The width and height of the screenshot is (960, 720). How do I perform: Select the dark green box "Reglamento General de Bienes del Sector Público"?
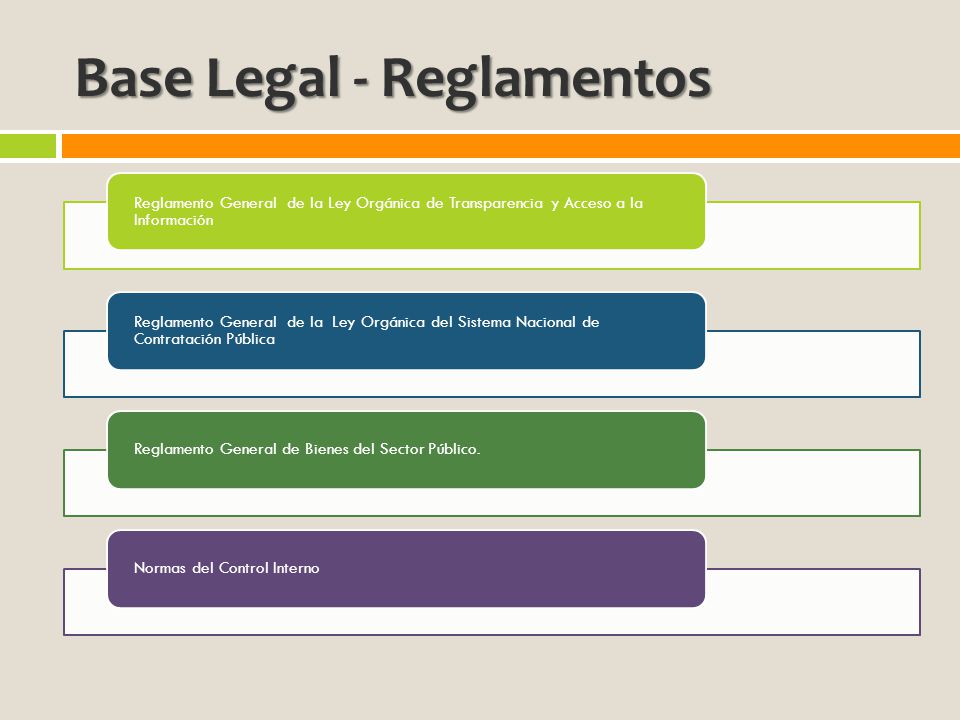pos(407,449)
